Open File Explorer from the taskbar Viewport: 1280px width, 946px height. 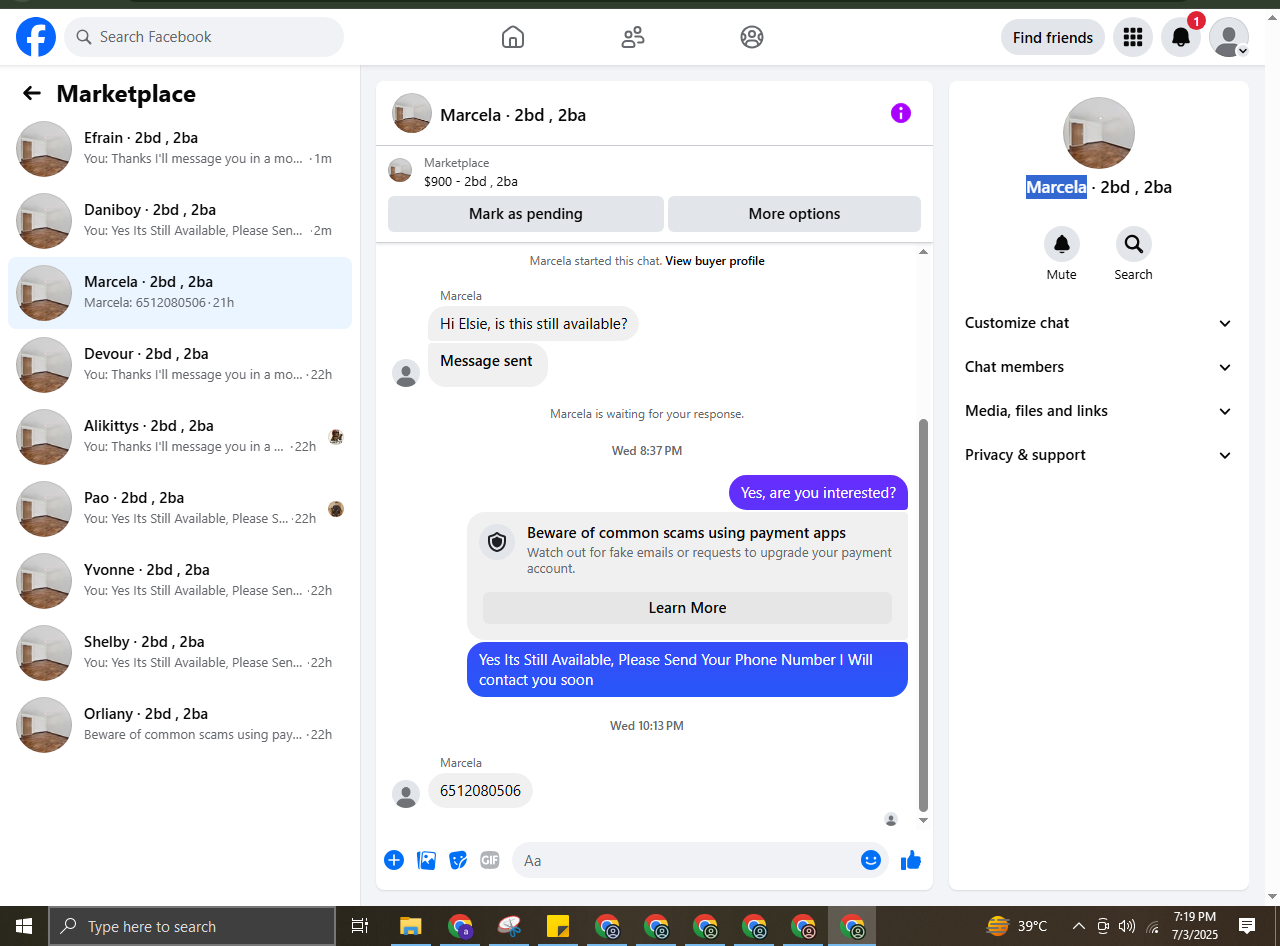[411, 926]
